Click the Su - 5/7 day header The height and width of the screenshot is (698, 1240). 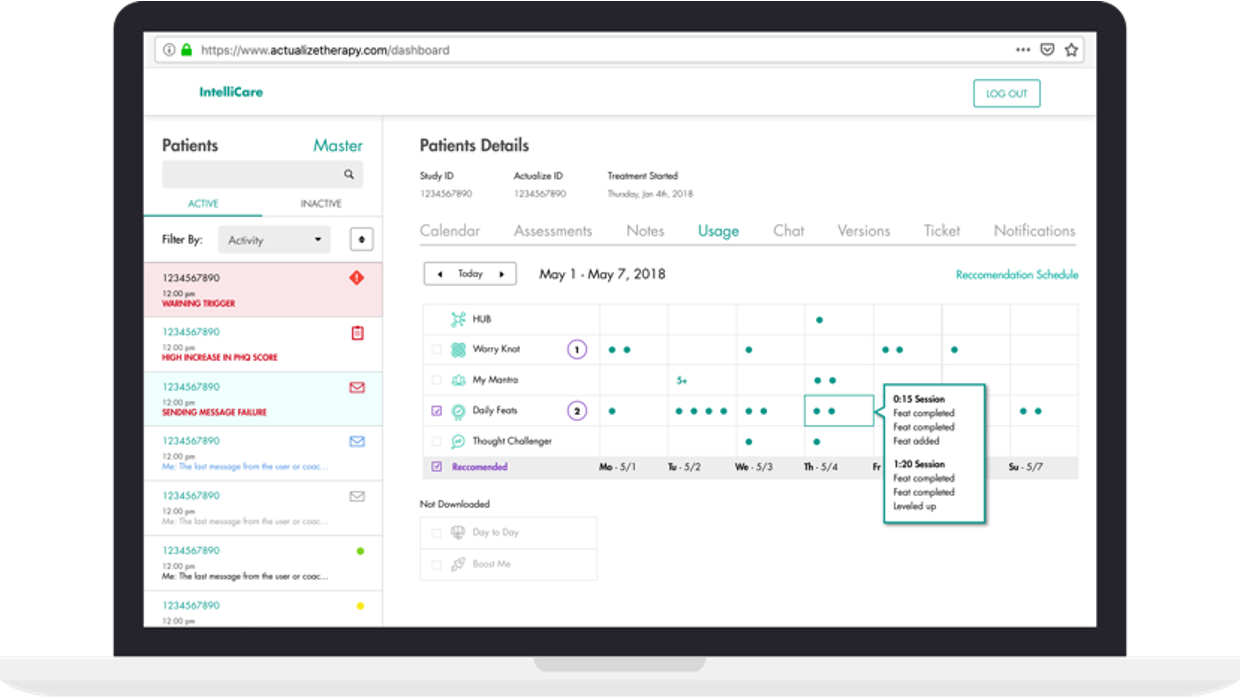click(x=1027, y=467)
